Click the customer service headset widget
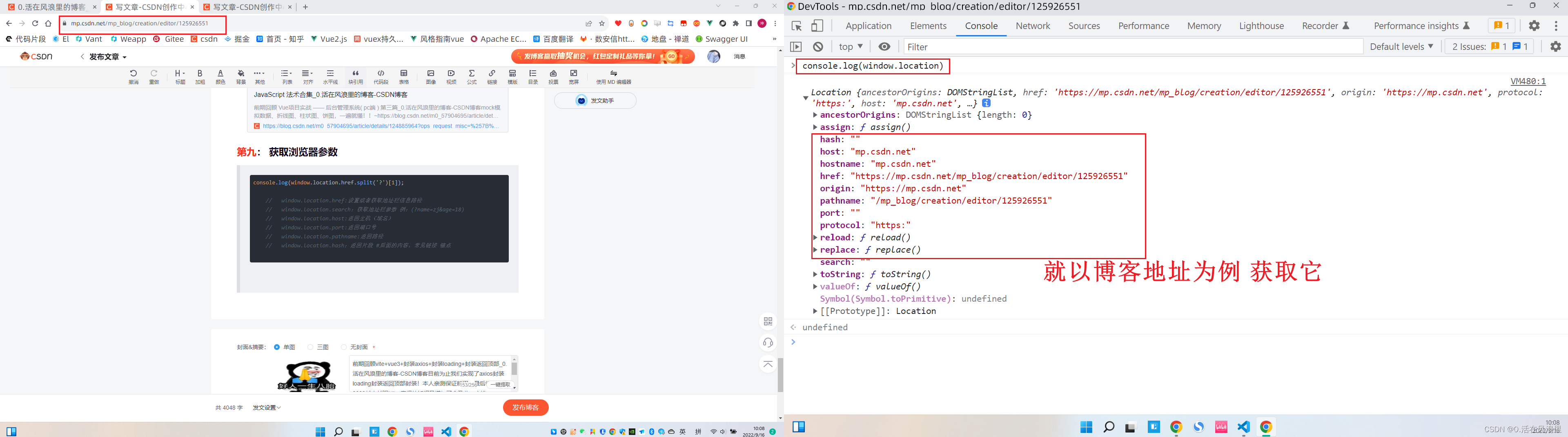This screenshot has width=1568, height=437. [x=768, y=343]
